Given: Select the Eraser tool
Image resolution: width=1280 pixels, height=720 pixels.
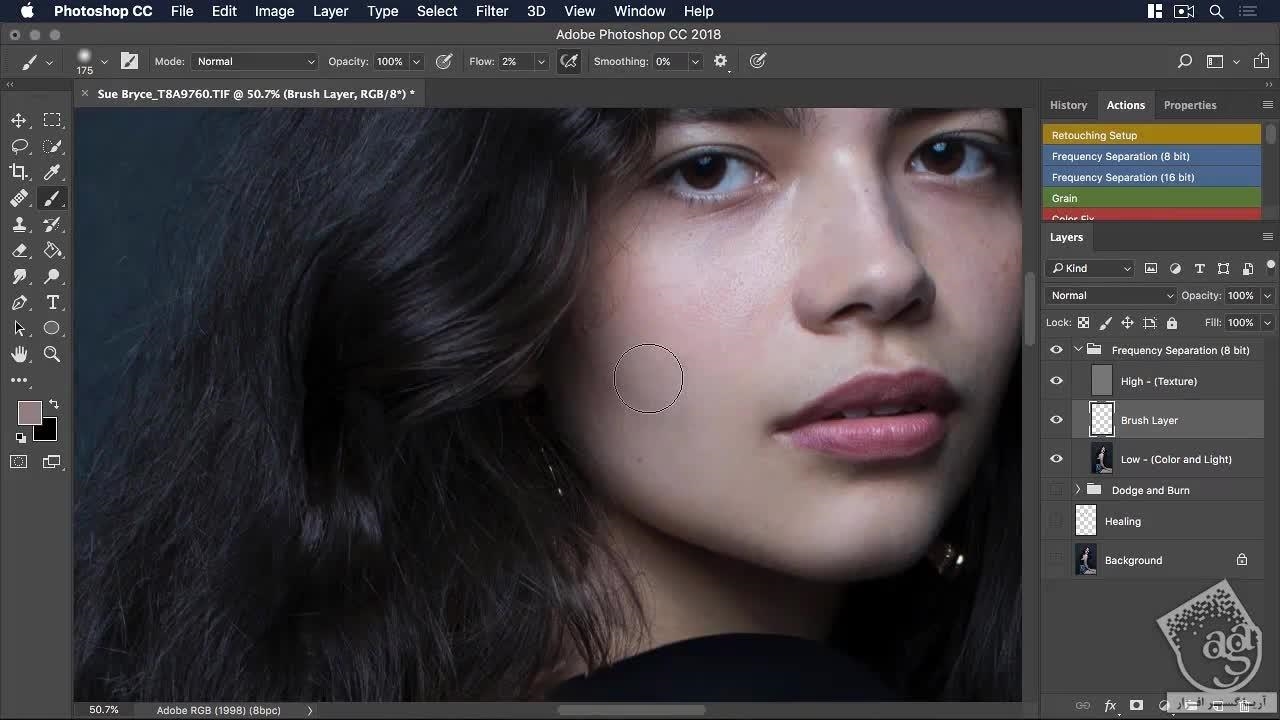Looking at the screenshot, I should (x=19, y=250).
